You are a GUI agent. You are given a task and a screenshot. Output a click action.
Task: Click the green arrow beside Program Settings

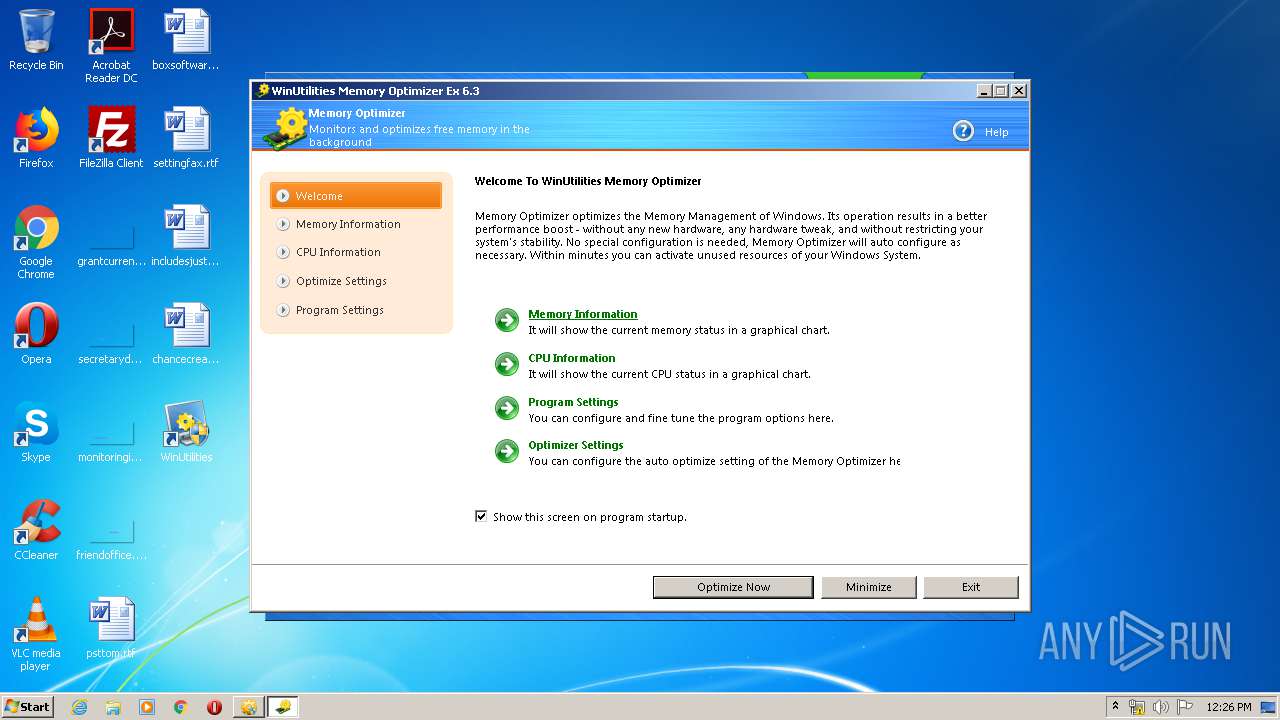tap(507, 408)
